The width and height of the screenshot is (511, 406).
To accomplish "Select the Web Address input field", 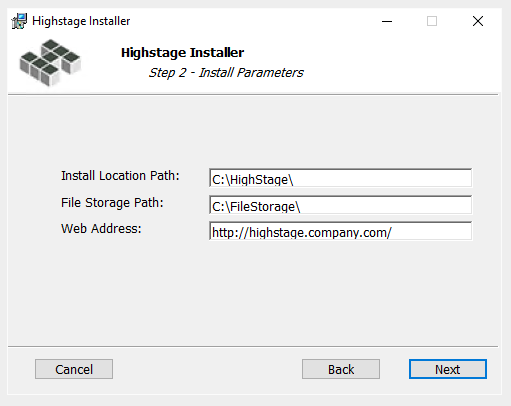I will (x=340, y=231).
